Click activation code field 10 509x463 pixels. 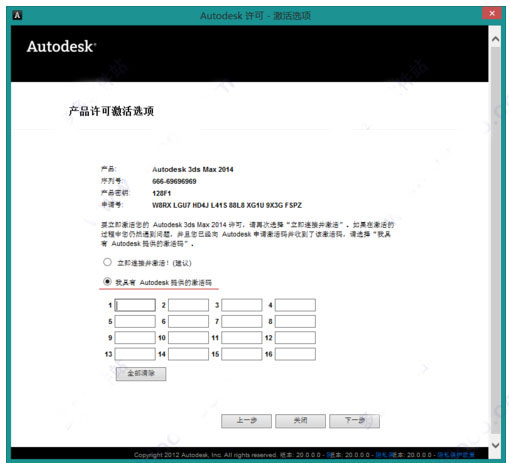click(x=188, y=338)
